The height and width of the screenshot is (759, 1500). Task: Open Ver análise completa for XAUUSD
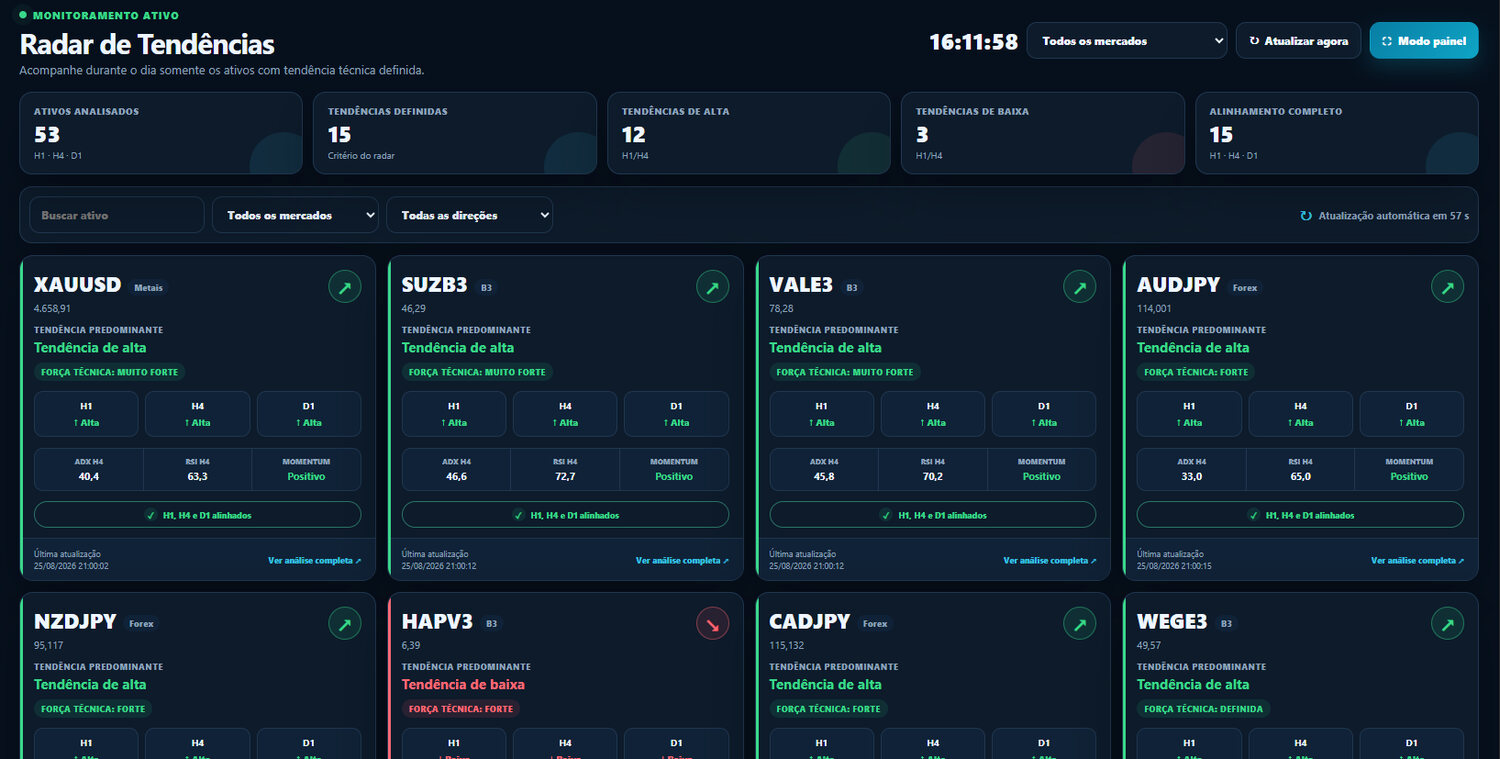(314, 560)
